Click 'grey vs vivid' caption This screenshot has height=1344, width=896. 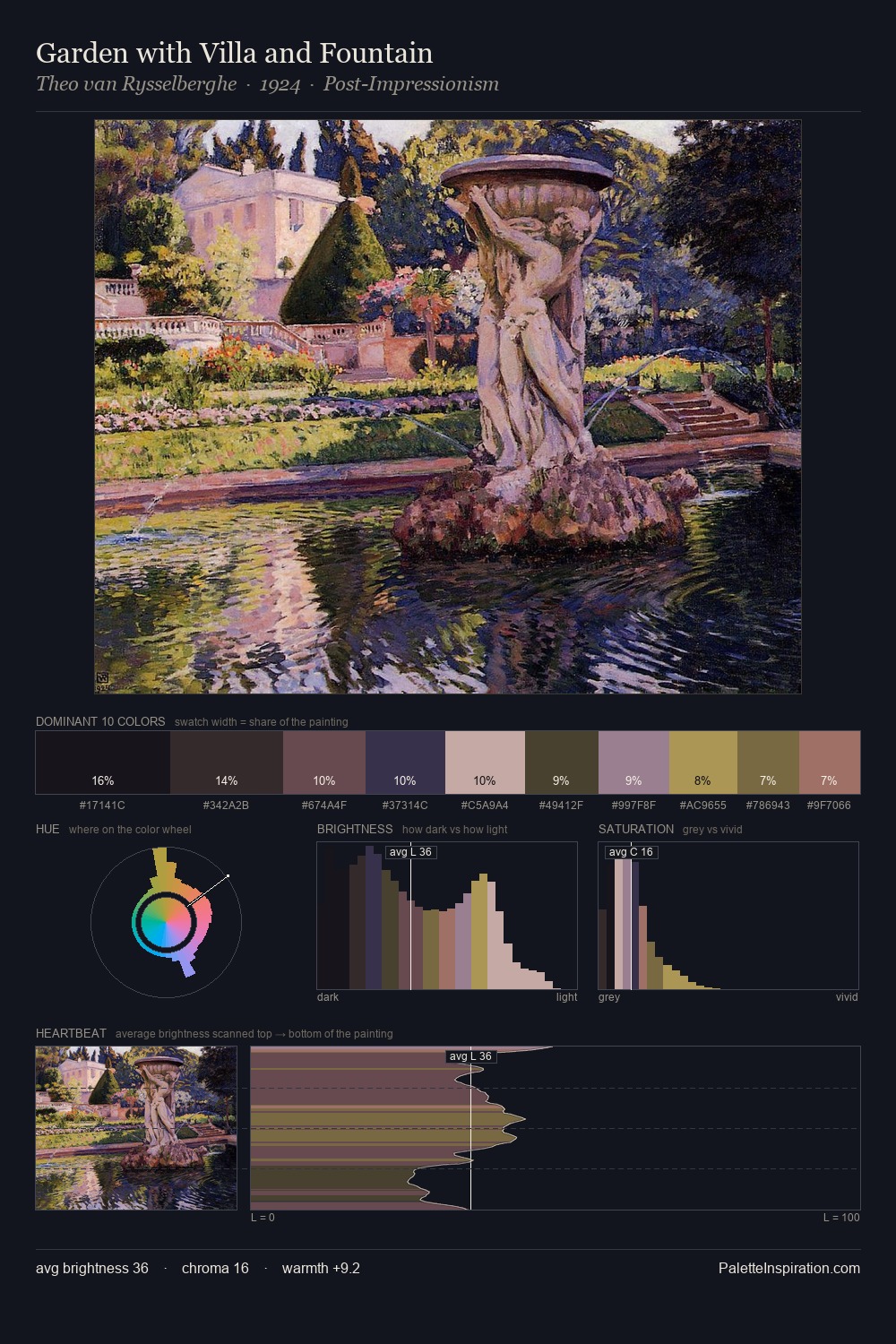click(x=712, y=830)
